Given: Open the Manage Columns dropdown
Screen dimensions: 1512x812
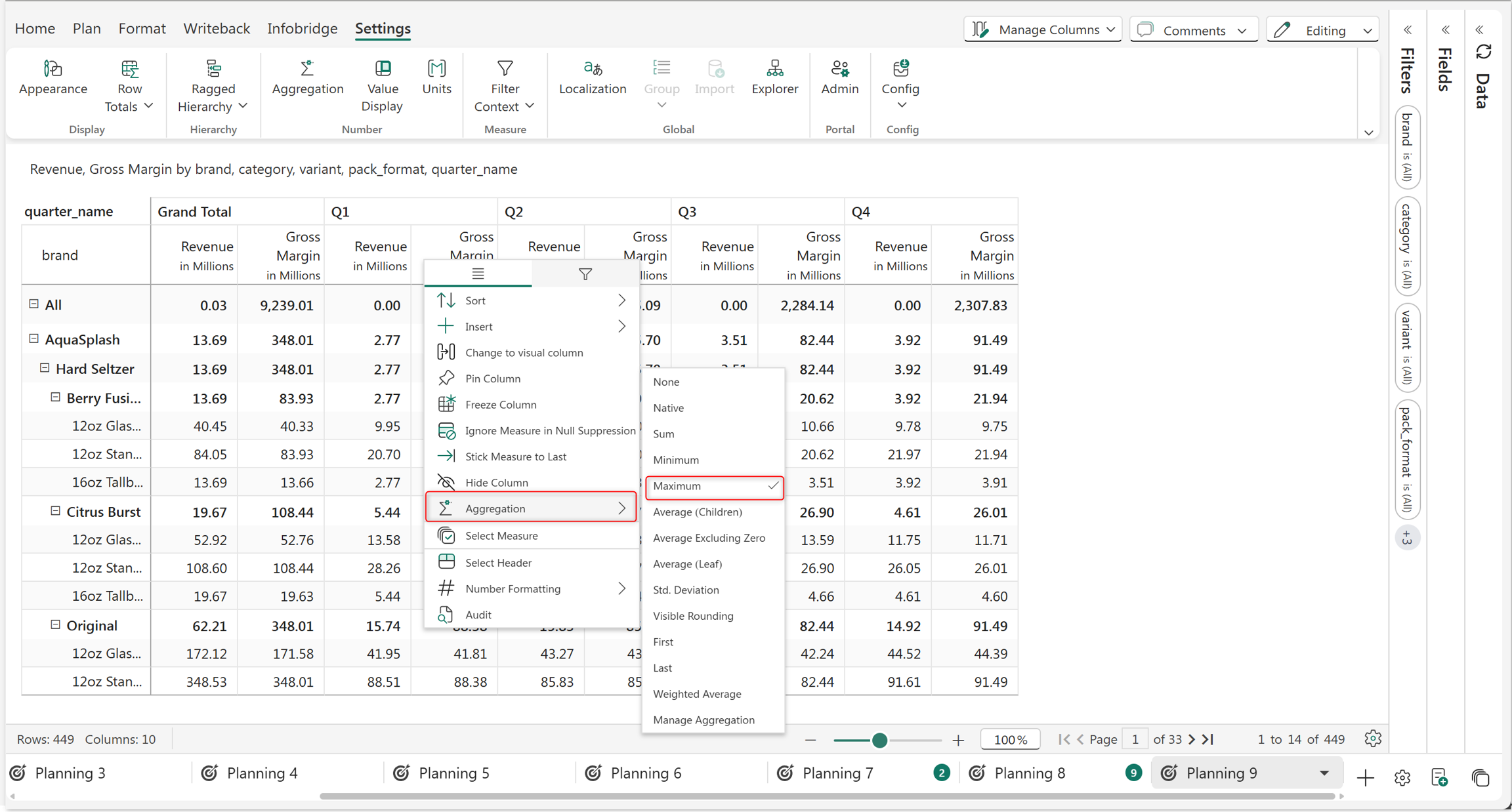Looking at the screenshot, I should (x=1043, y=30).
